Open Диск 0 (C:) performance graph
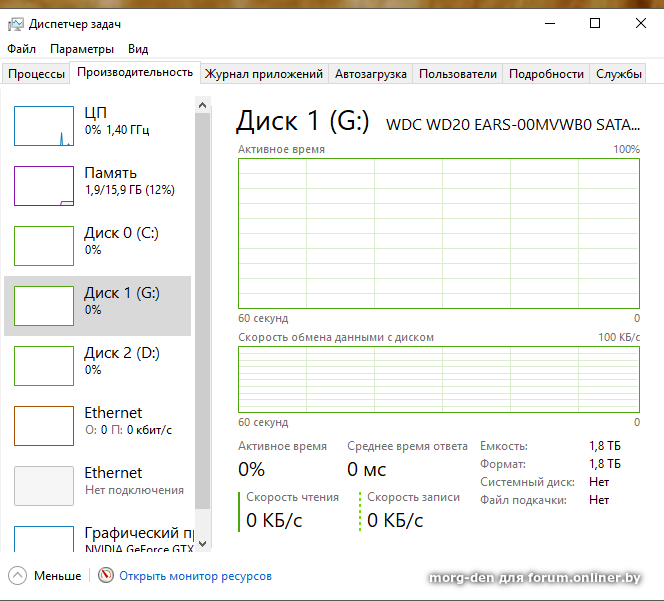 44,246
